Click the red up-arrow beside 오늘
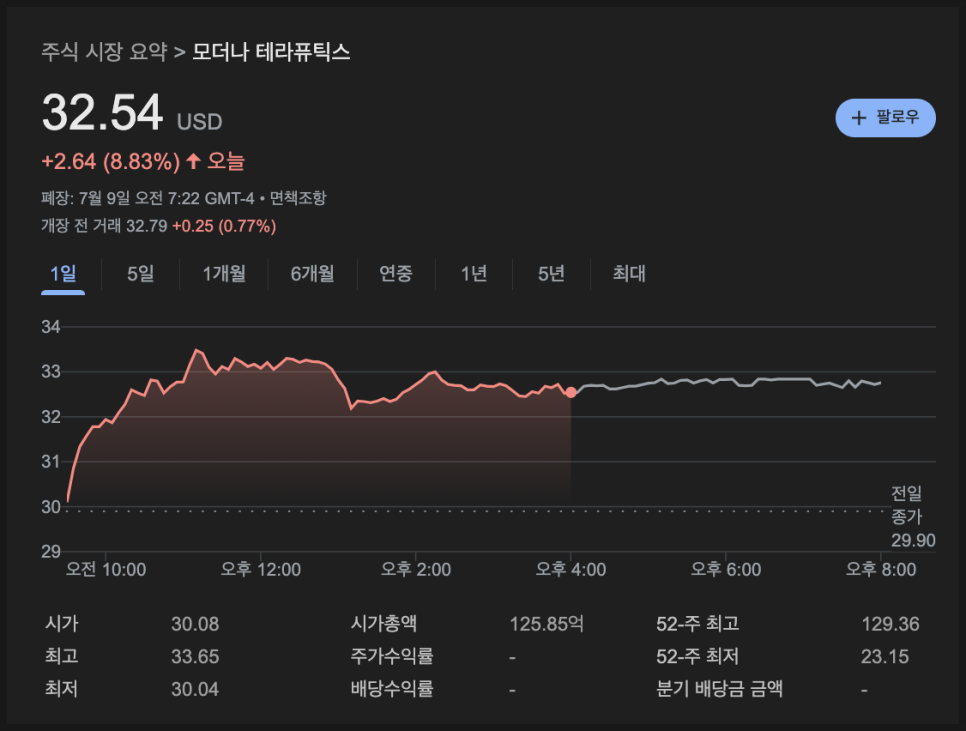The height and width of the screenshot is (731, 966). coord(193,161)
